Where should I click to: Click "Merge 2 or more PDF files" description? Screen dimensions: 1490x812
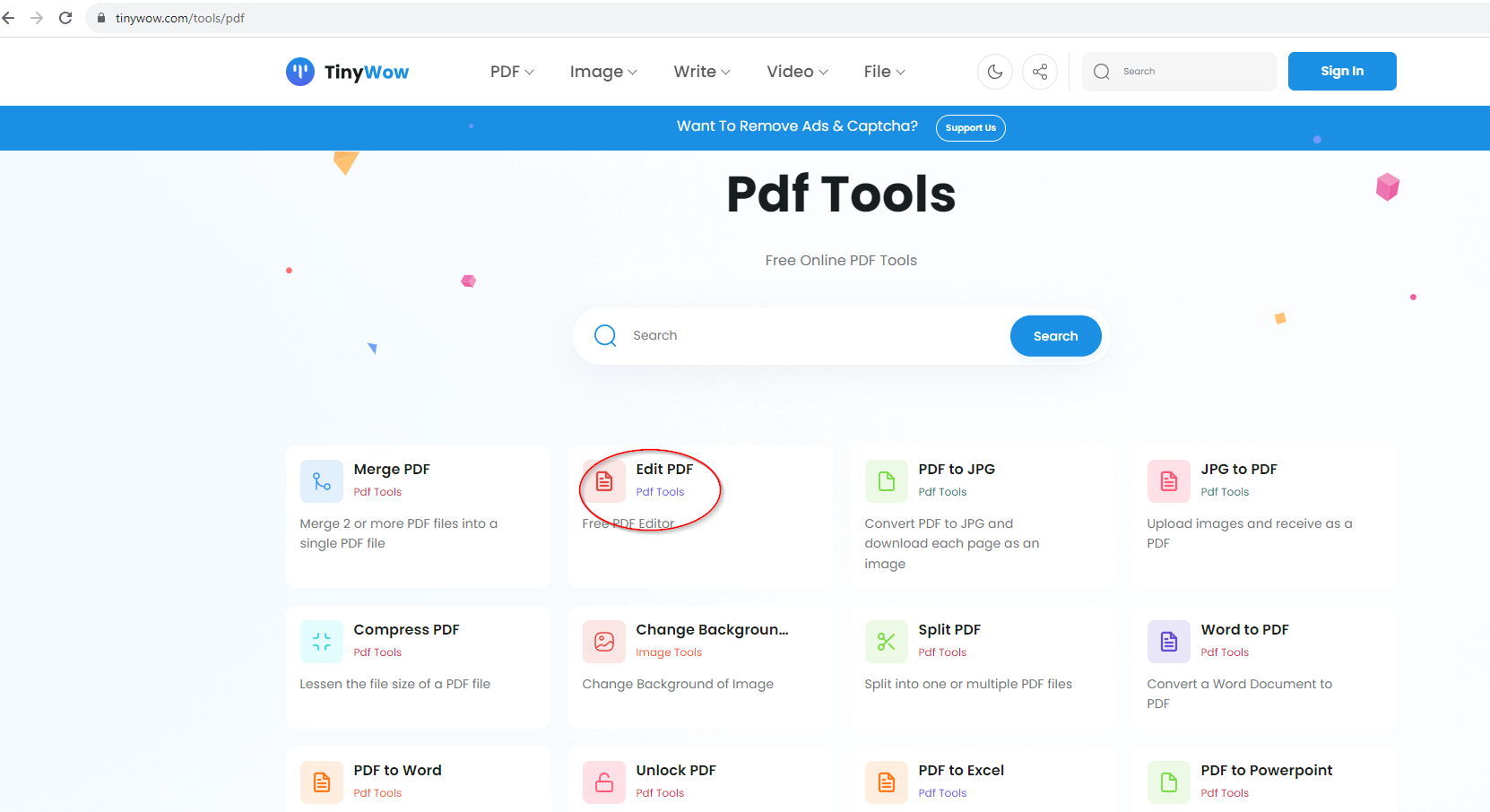399,533
